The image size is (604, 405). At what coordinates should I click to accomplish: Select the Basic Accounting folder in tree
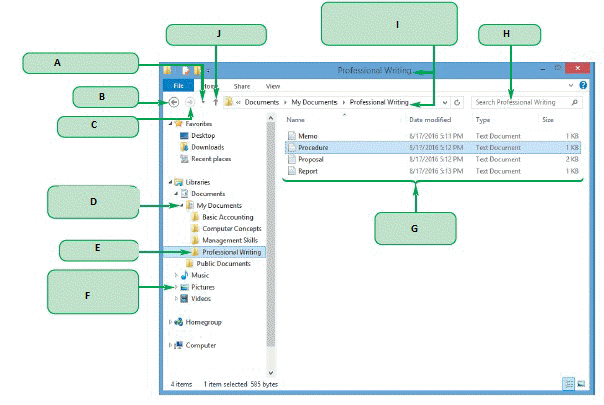pos(223,217)
